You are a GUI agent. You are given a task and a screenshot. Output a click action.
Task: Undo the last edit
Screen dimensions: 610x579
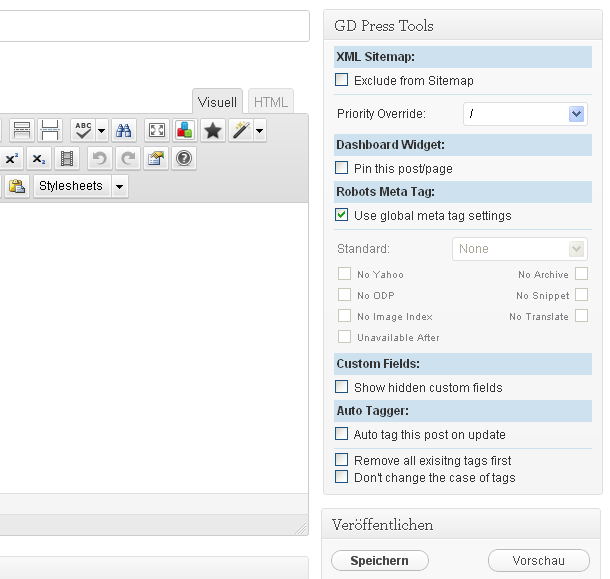coord(100,158)
